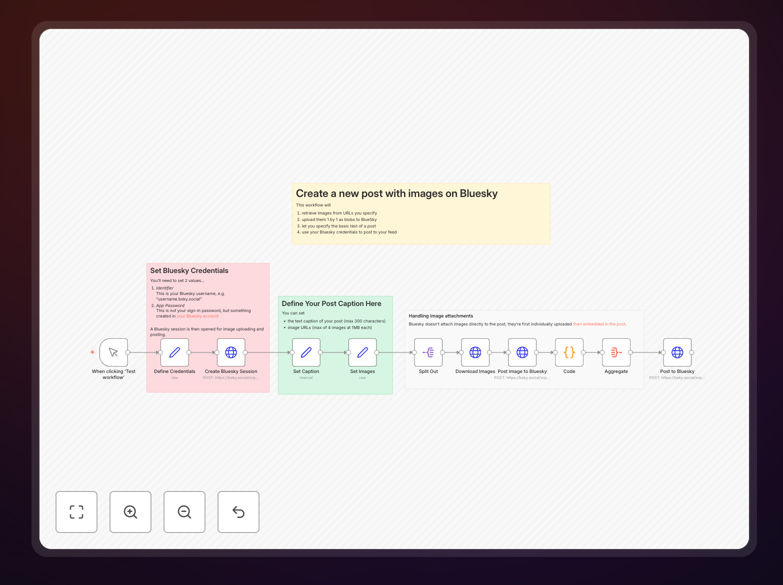Click the 'image URLs (max of 4 images' bullet
The image size is (783, 585).
[330, 328]
